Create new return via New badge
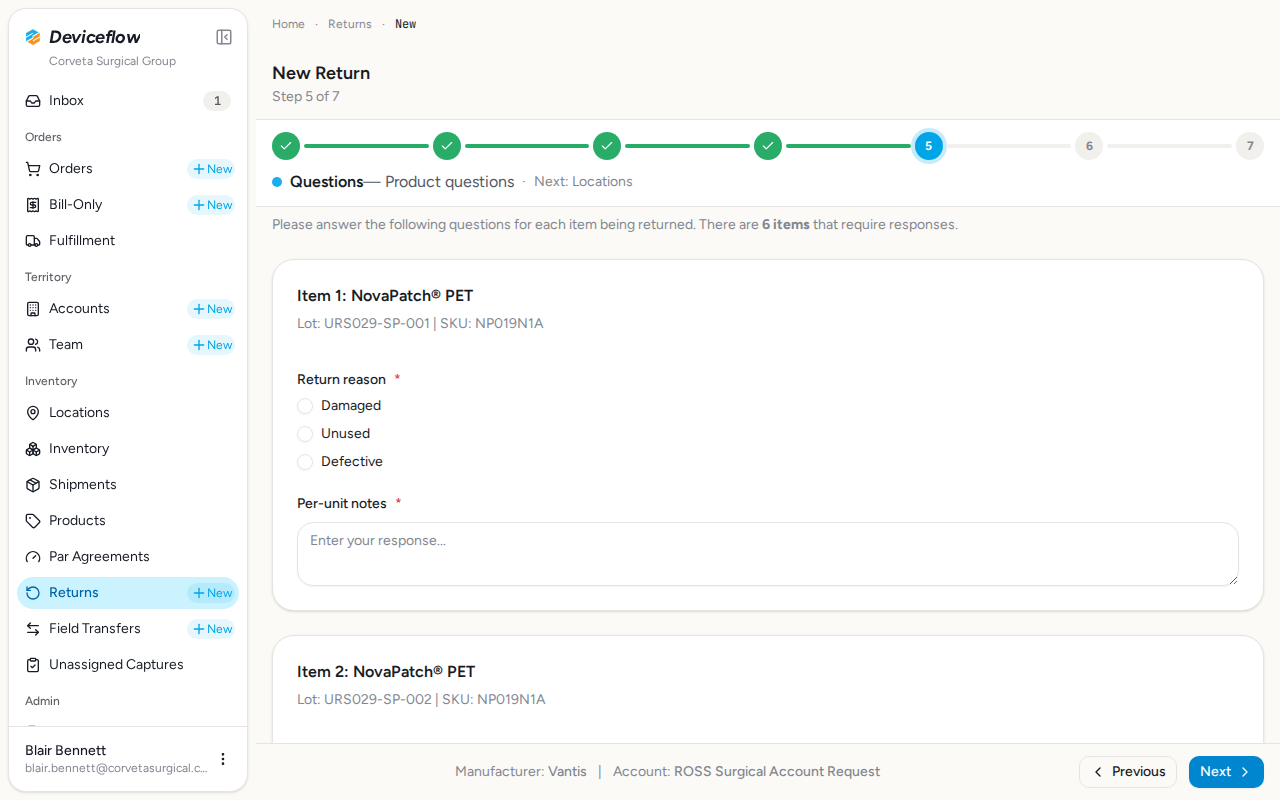 [x=212, y=593]
